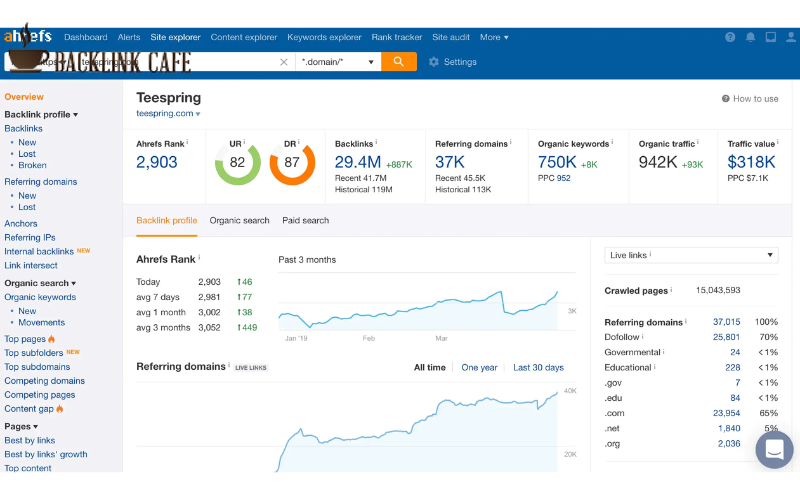800x500 pixels.
Task: Open the Settings gear
Action: click(453, 62)
